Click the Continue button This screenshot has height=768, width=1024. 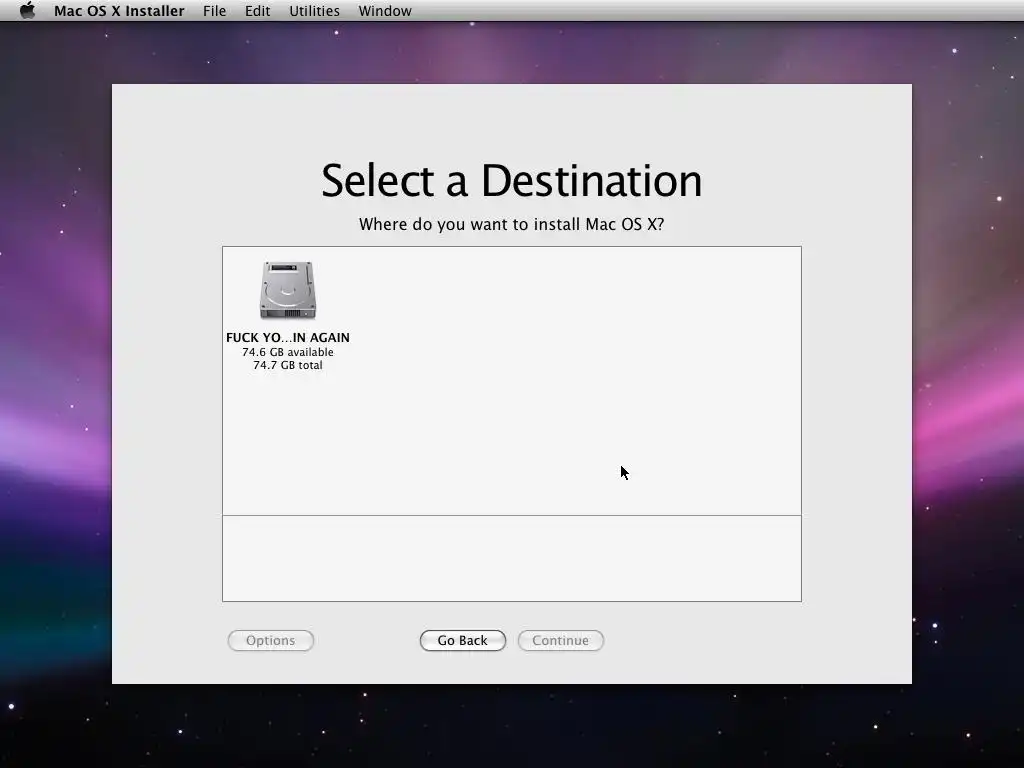point(560,641)
